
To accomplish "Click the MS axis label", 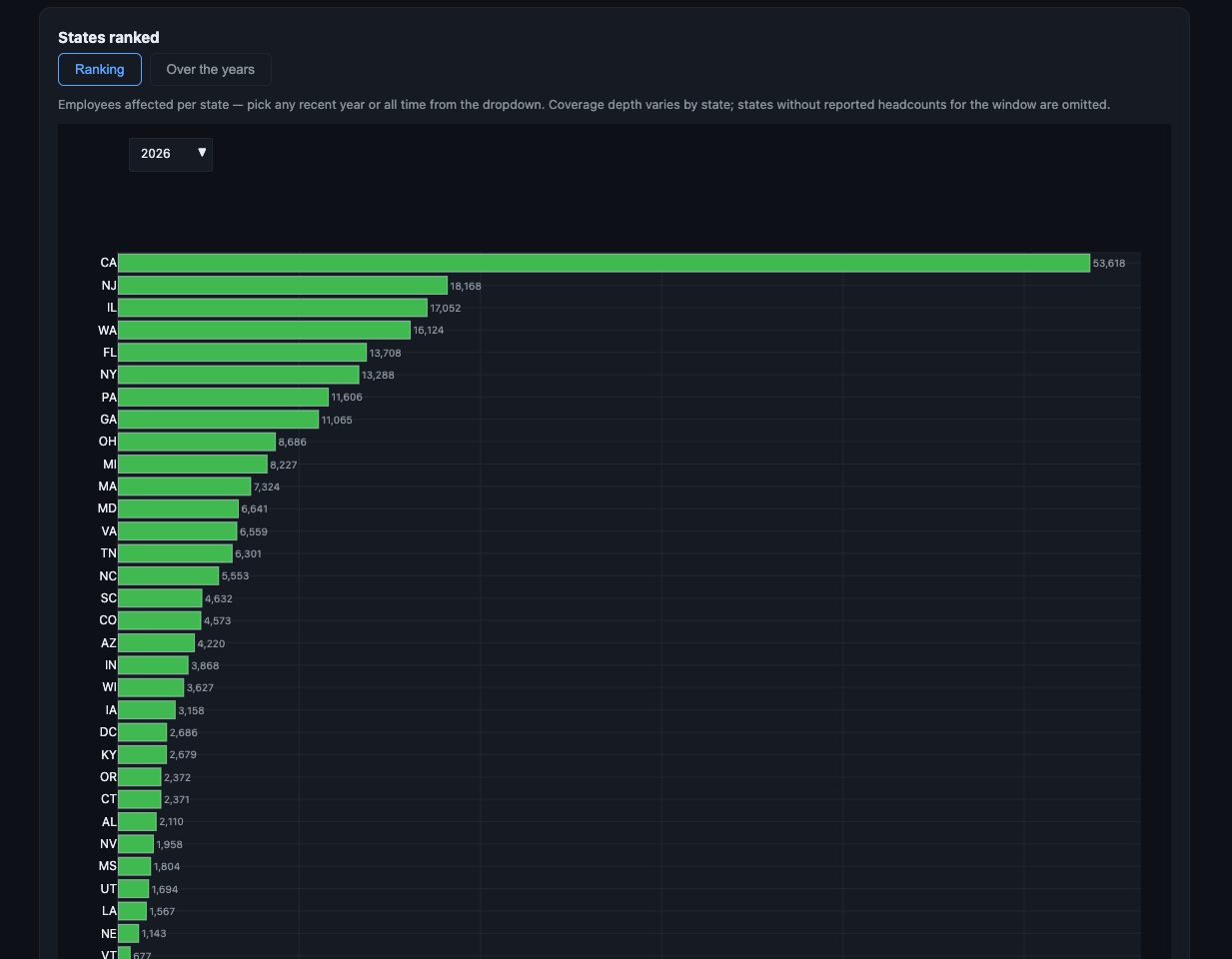I will tap(108, 866).
